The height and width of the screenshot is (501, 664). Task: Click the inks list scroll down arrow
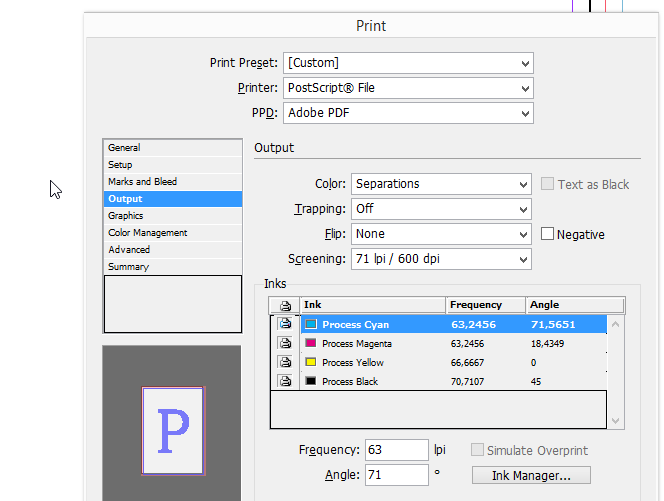tap(616, 421)
